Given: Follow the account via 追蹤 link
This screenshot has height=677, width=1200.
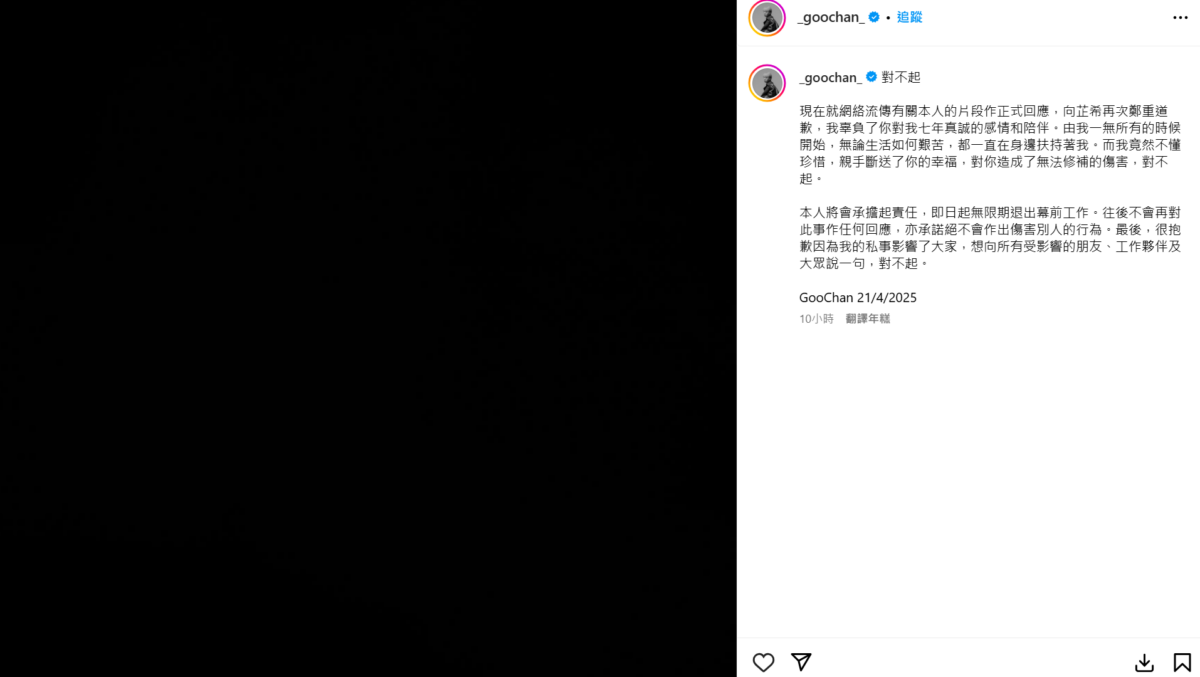Looking at the screenshot, I should 909,17.
